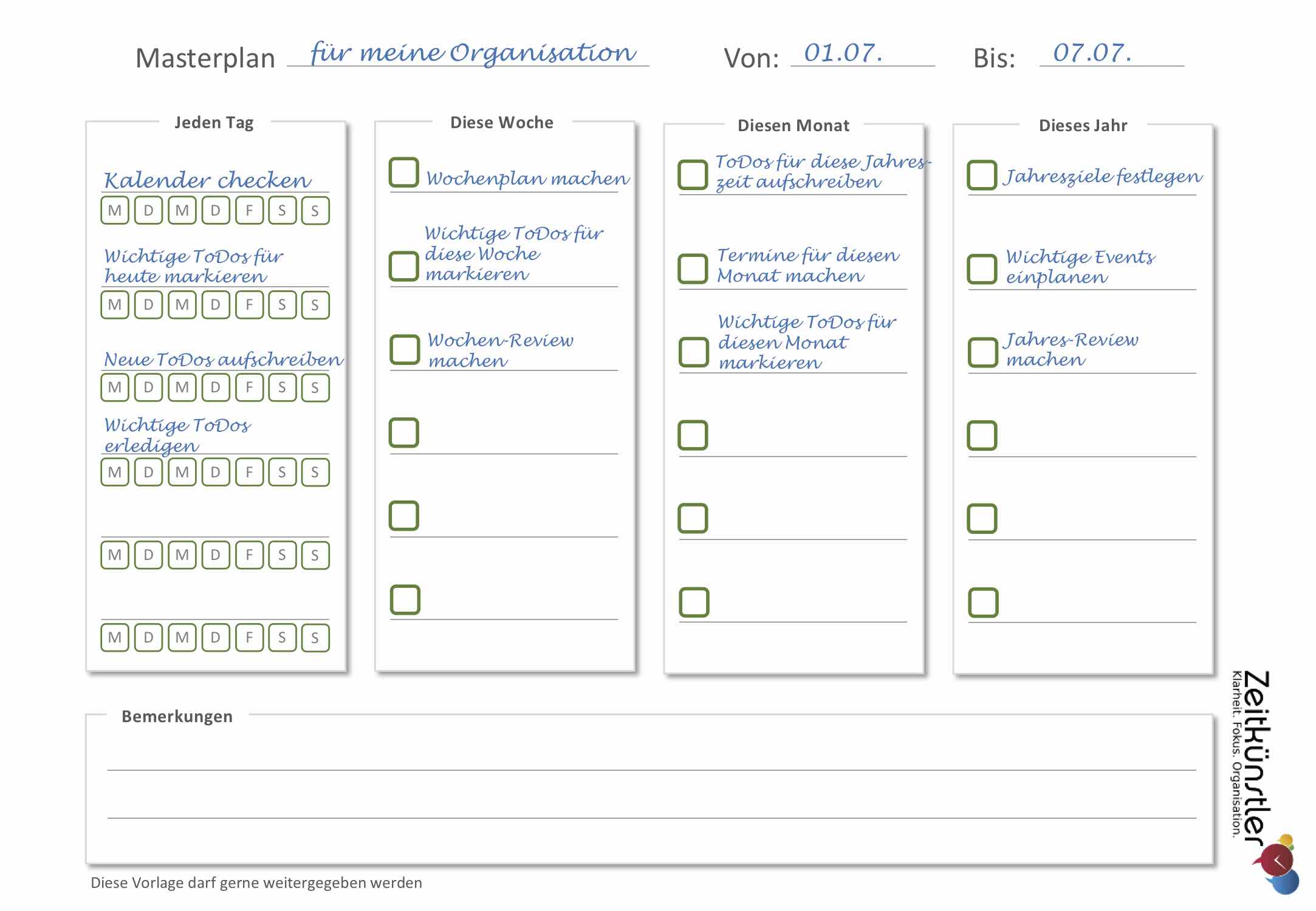Tick the F day box under 'Neue ToDos aufschreiben'

249,387
